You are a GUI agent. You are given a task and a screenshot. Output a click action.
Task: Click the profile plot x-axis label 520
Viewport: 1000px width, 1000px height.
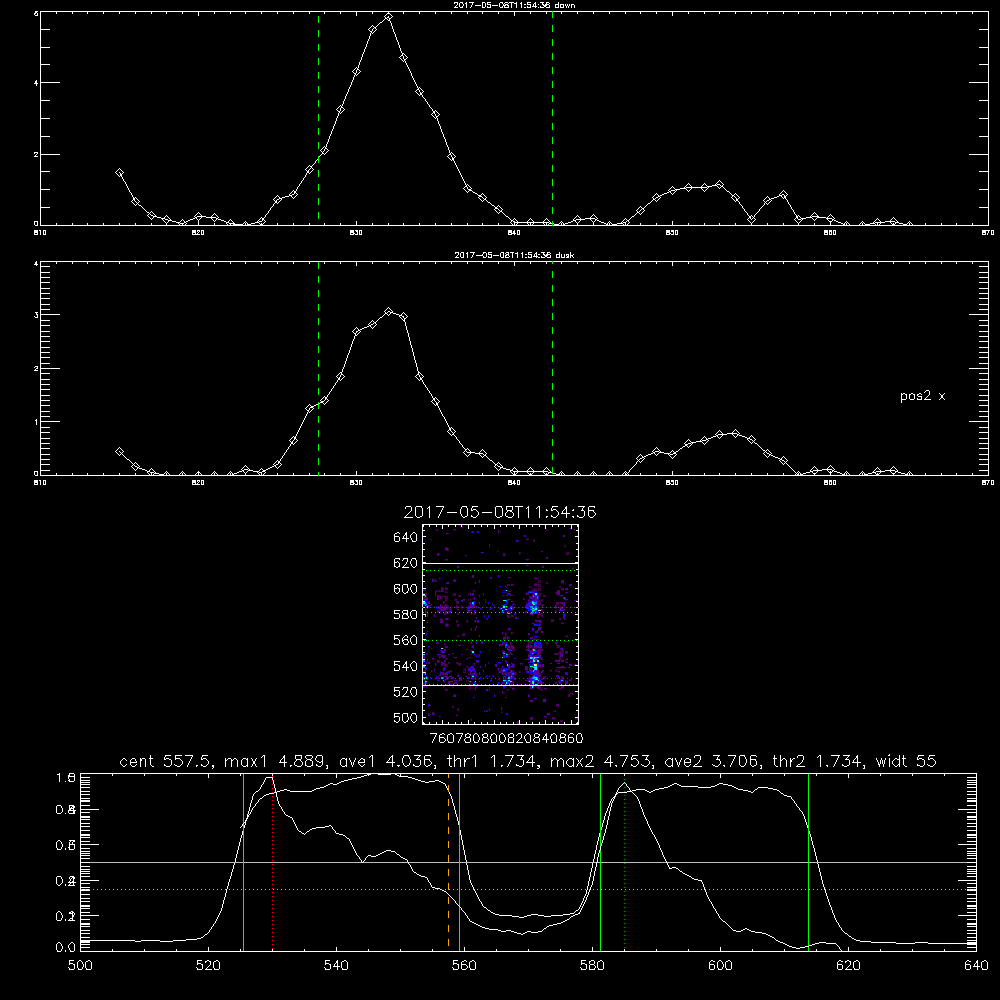pyautogui.click(x=208, y=966)
